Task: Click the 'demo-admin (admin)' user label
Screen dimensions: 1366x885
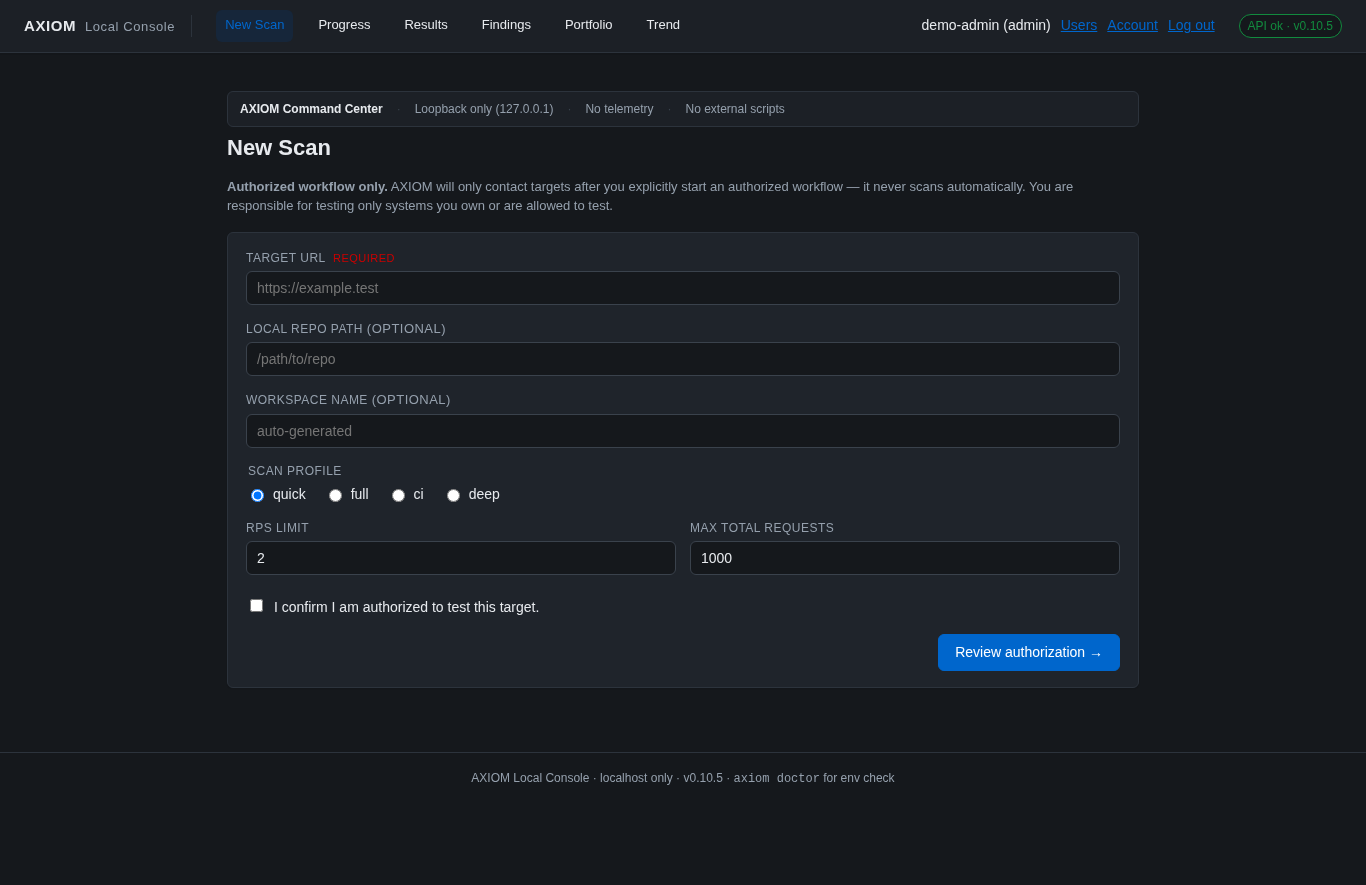Action: (986, 25)
